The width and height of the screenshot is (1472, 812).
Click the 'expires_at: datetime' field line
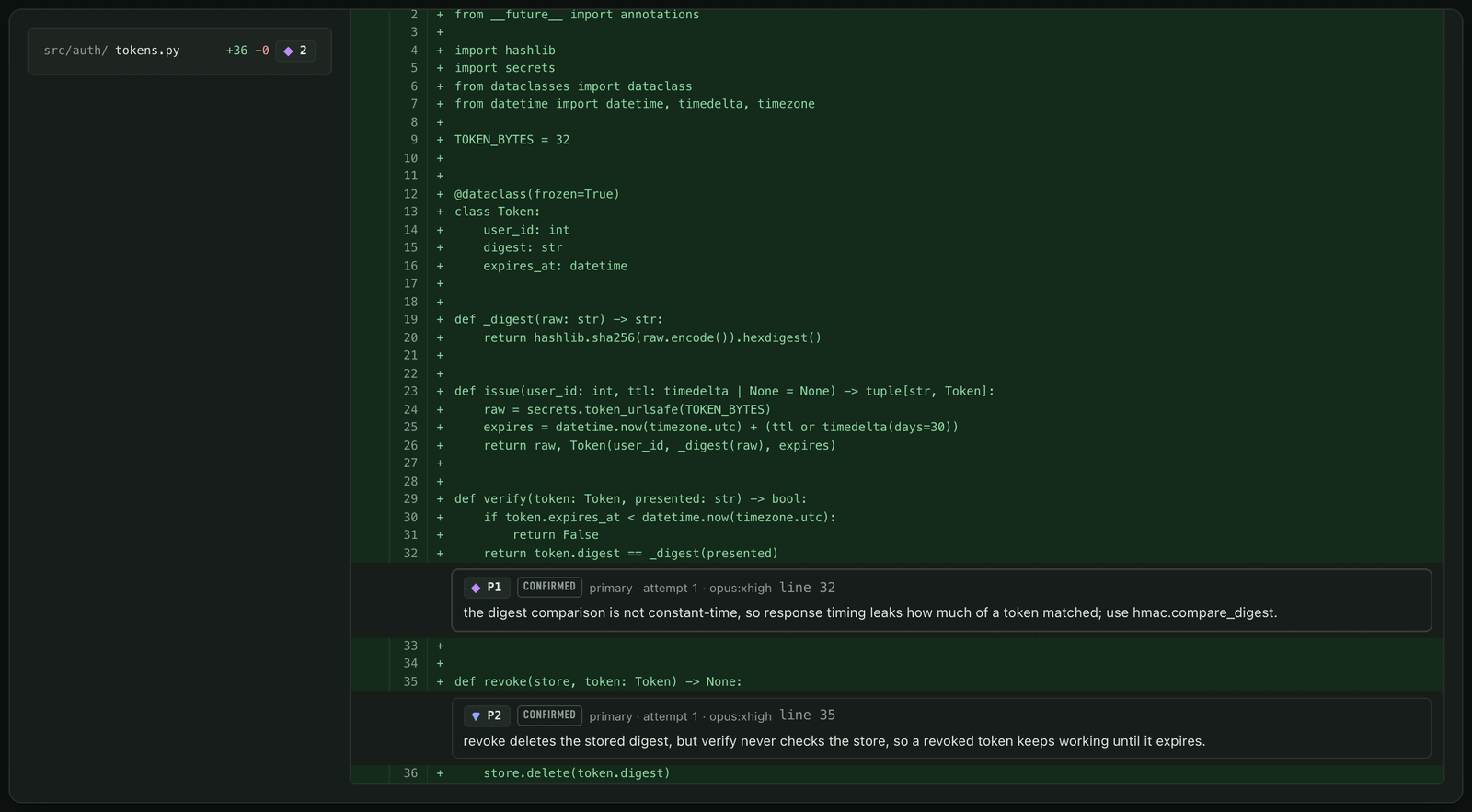(555, 266)
